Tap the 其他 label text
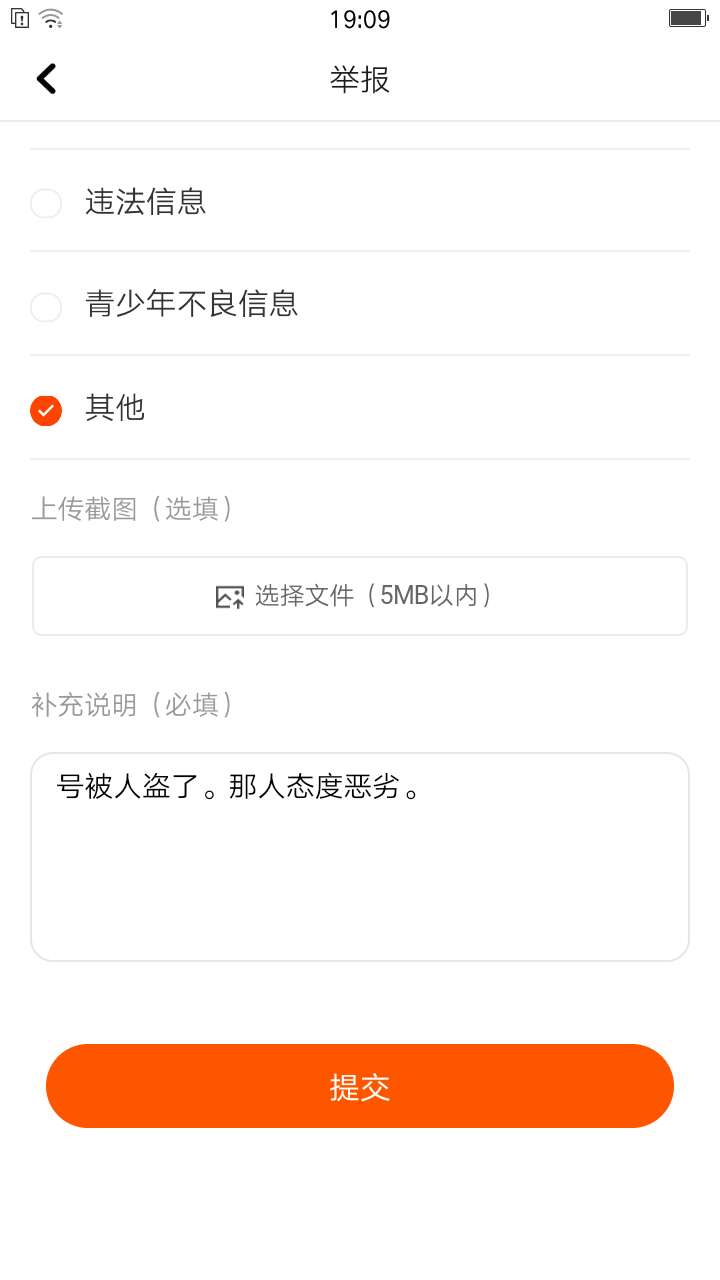 coord(115,408)
